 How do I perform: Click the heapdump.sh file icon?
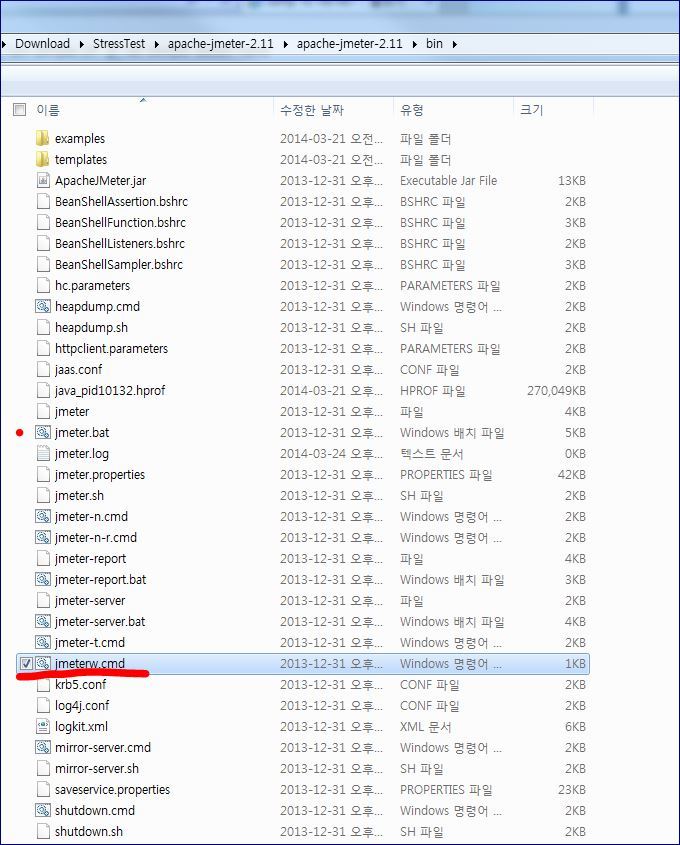click(x=43, y=328)
